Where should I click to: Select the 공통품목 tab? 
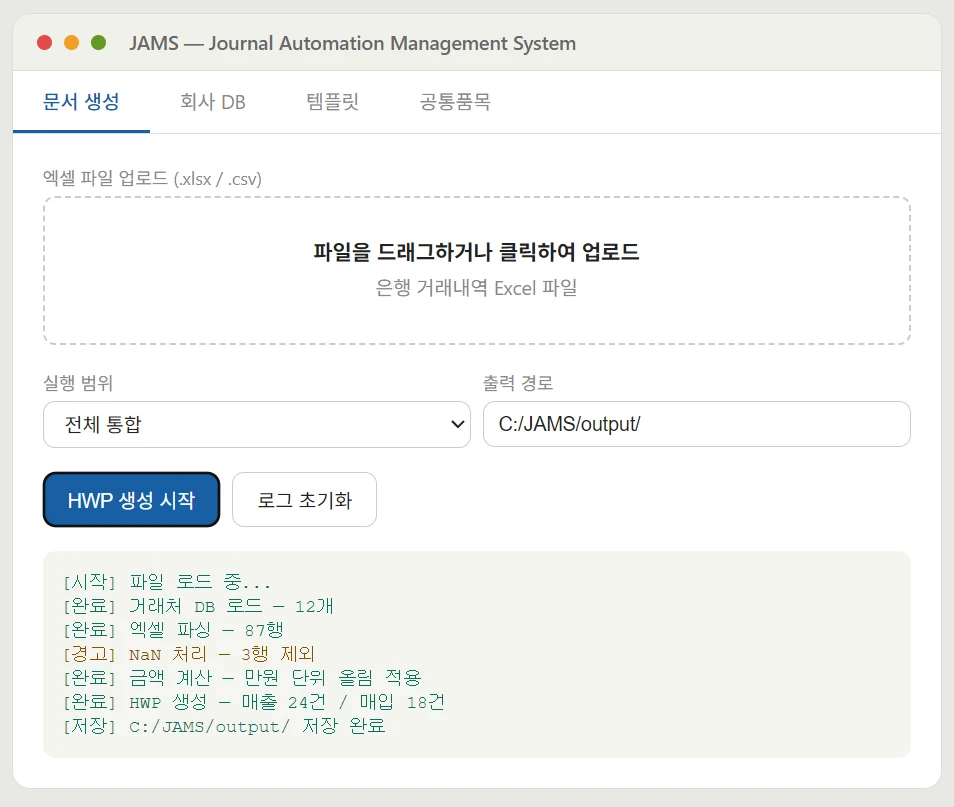[x=454, y=102]
